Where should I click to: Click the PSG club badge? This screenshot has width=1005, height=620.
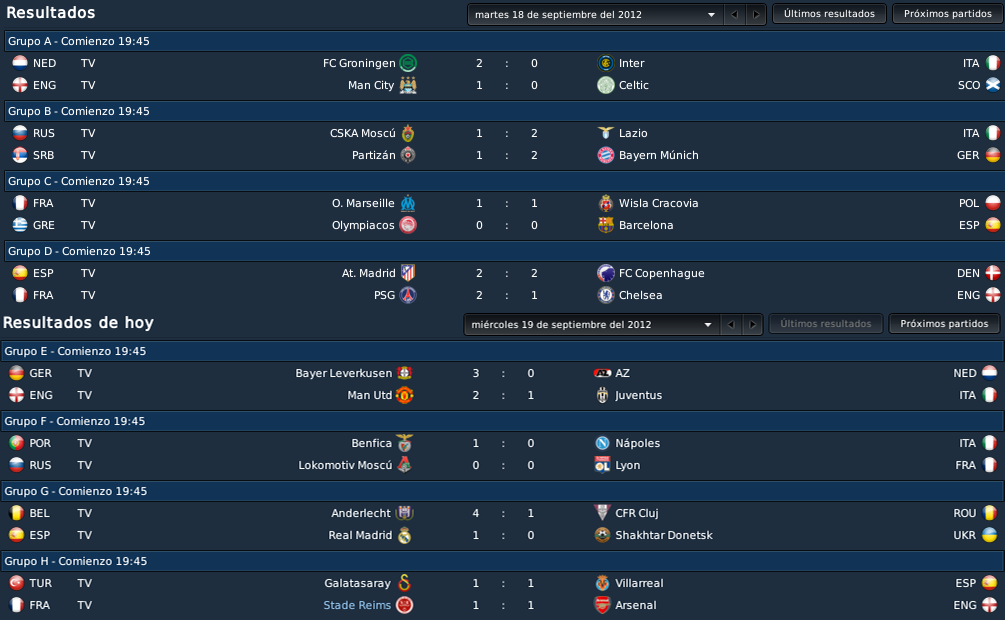pyautogui.click(x=408, y=295)
